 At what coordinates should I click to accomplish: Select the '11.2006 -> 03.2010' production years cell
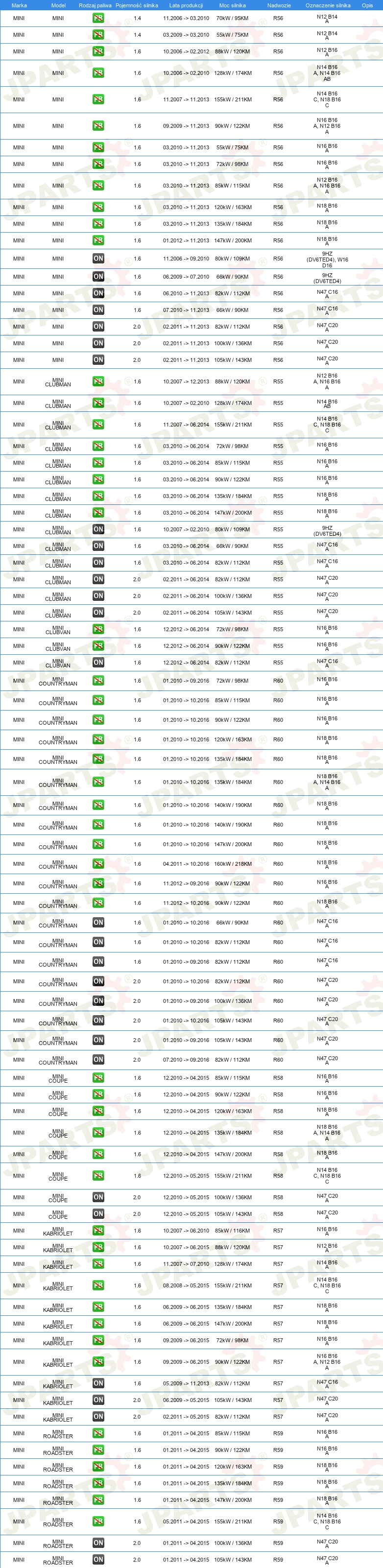click(x=186, y=18)
